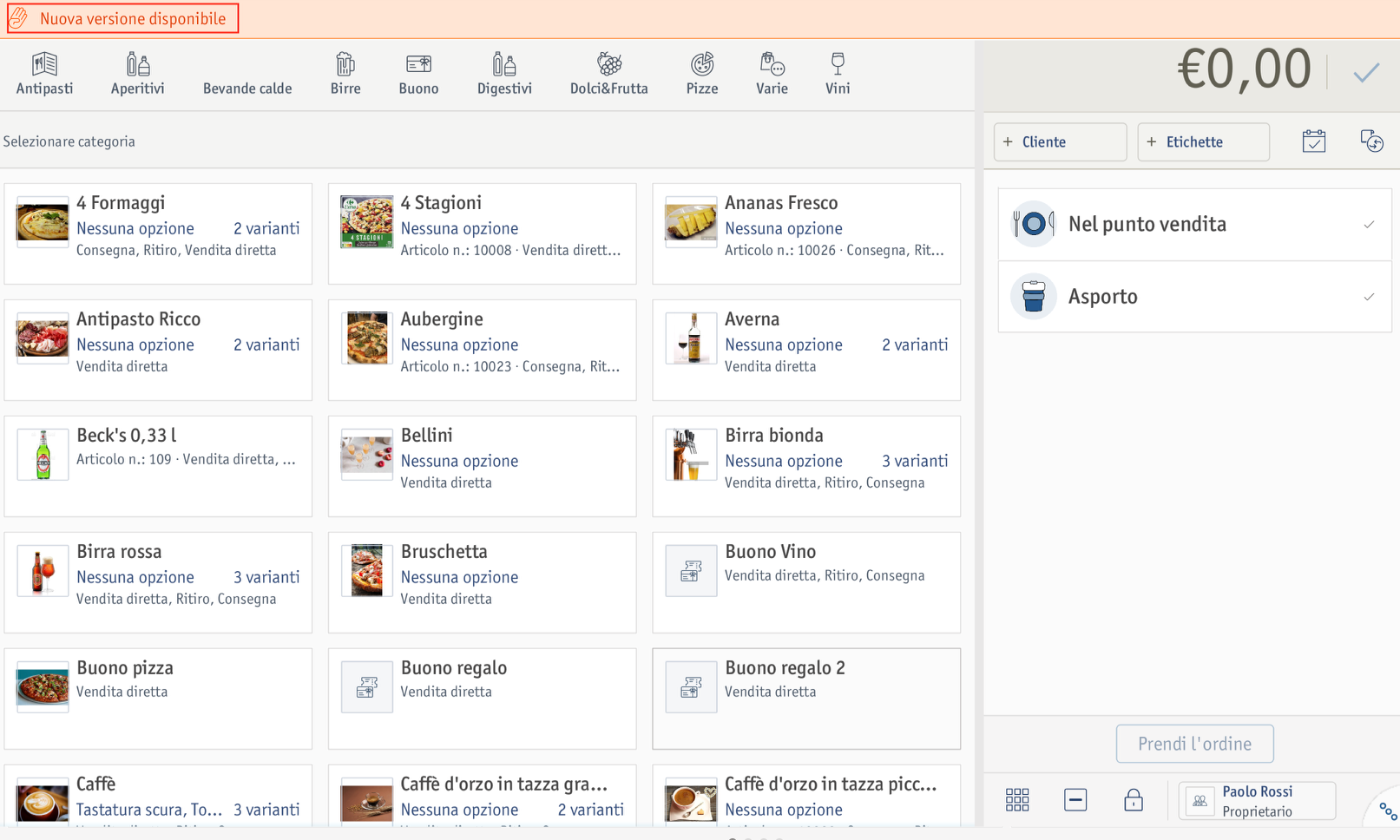This screenshot has width=1400, height=840.
Task: Select the Digestivi category
Action: pyautogui.click(x=504, y=74)
